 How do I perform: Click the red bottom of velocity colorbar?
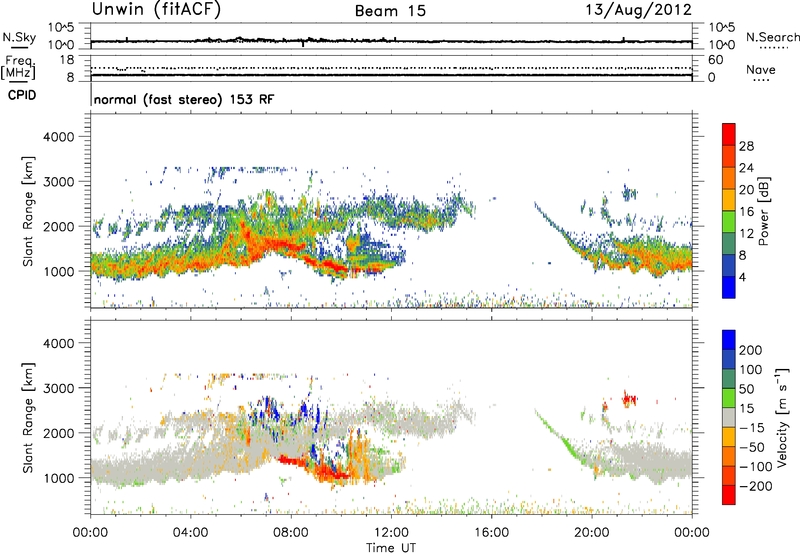coord(729,495)
